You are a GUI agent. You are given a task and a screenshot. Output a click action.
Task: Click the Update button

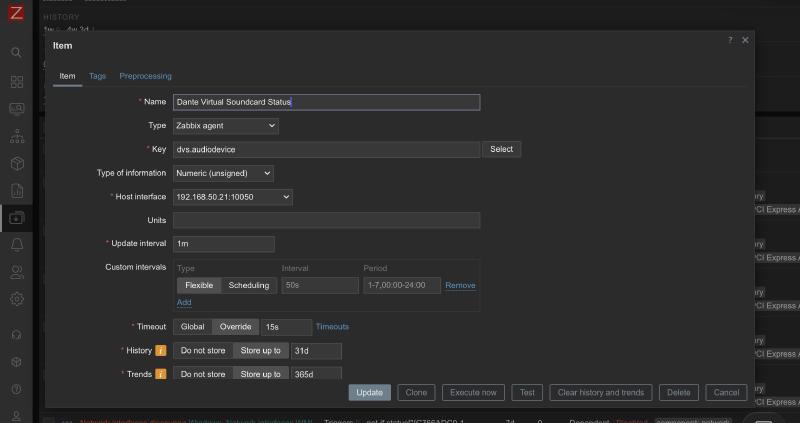coord(369,392)
